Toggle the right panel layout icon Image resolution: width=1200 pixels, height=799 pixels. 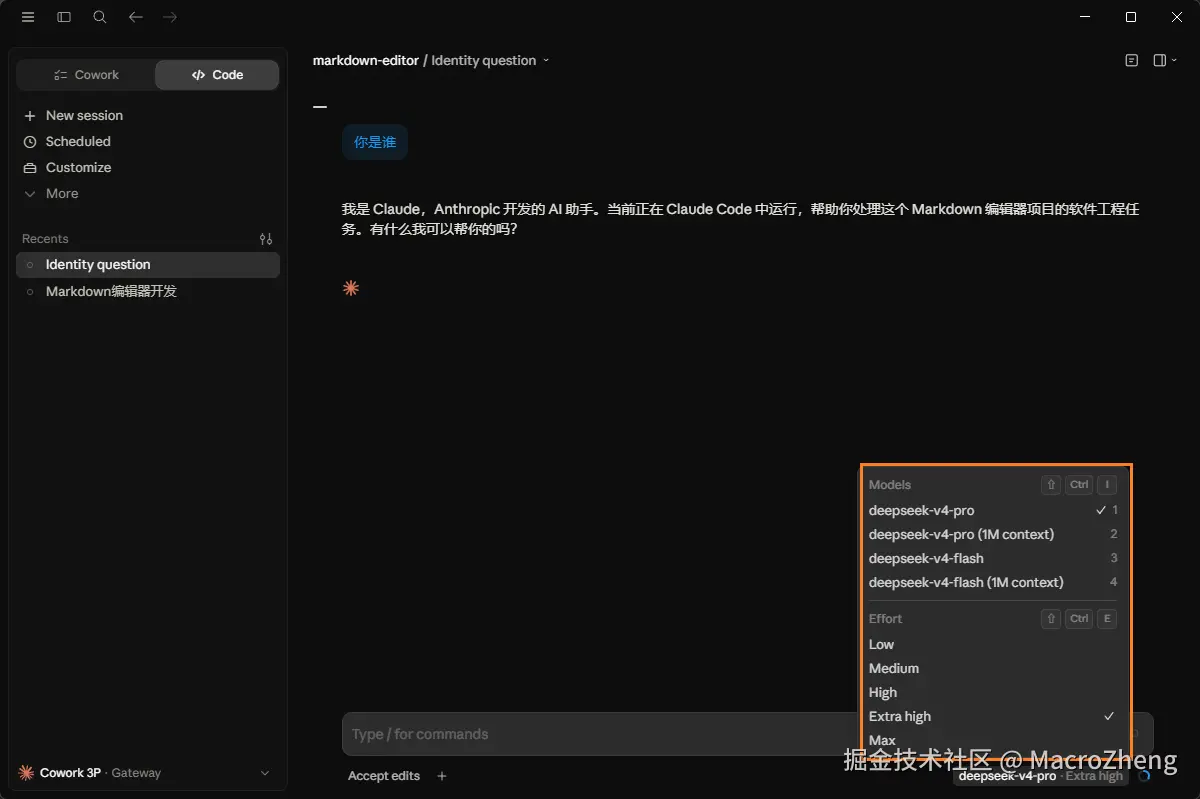click(1160, 61)
